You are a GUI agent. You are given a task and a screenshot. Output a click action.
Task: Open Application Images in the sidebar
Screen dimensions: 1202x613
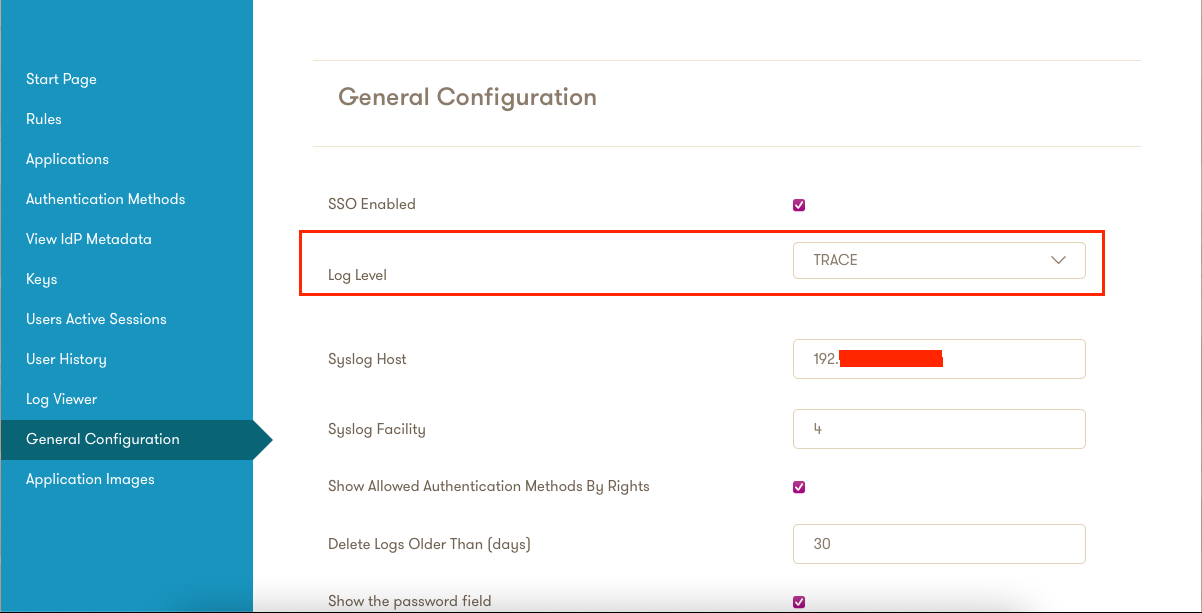point(90,479)
